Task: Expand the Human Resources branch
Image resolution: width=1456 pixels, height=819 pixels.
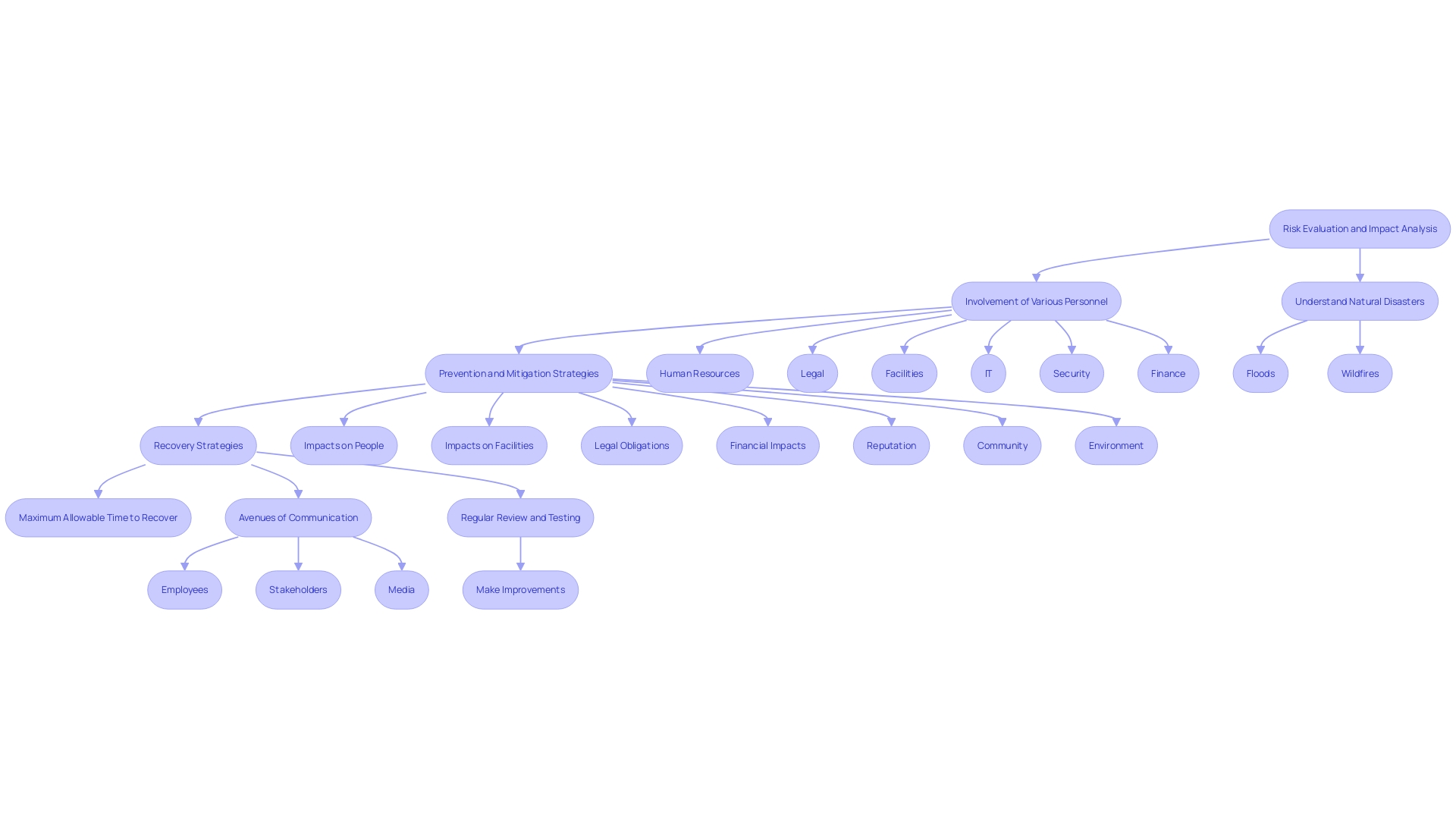Action: click(x=699, y=373)
